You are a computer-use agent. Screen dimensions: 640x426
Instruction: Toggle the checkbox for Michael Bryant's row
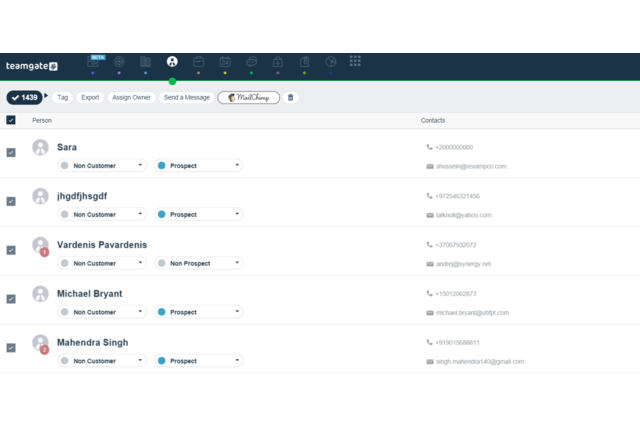pos(11,299)
